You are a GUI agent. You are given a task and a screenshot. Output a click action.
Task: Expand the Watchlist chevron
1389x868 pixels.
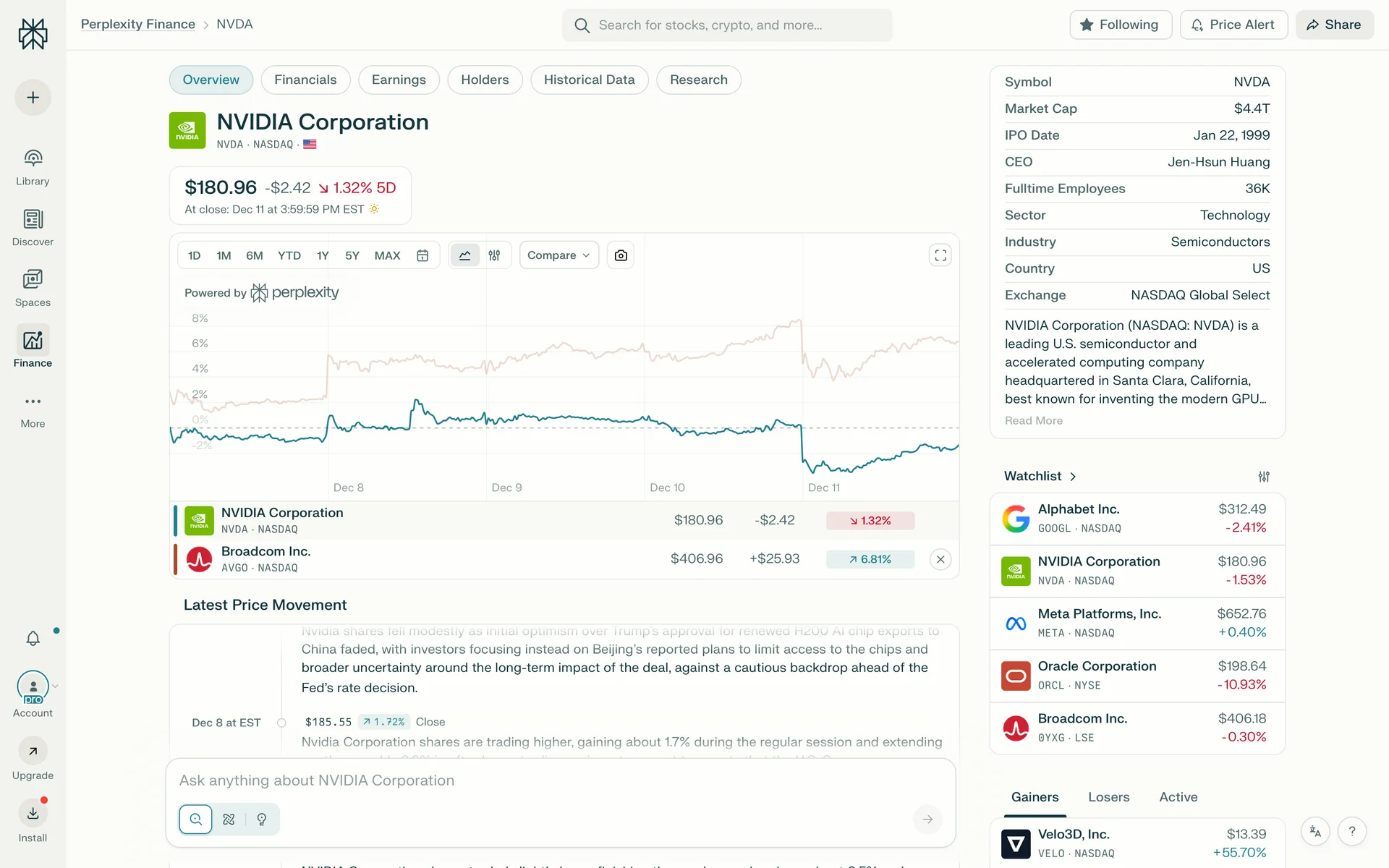[x=1073, y=477]
